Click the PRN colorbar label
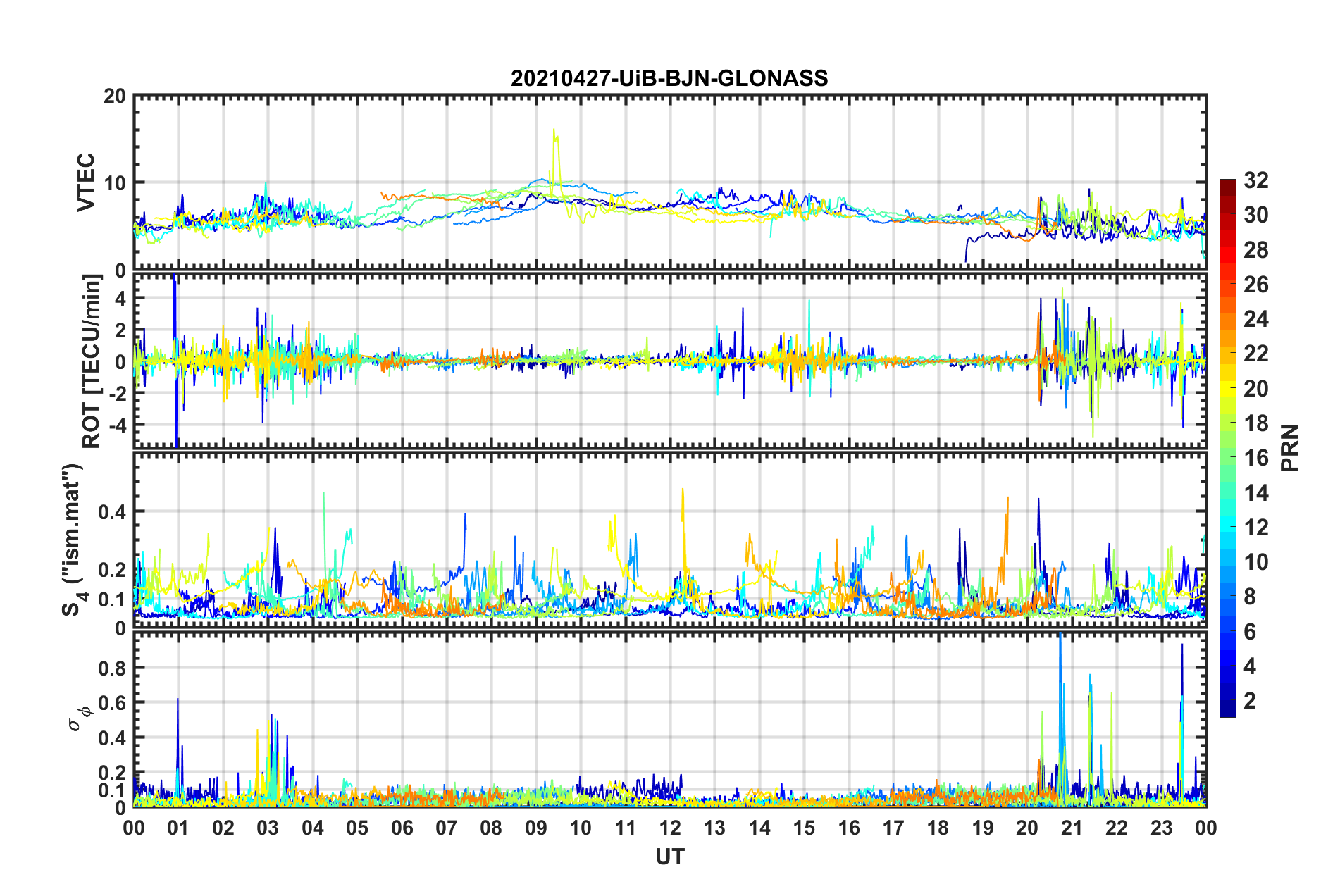Image resolution: width=1340 pixels, height=896 pixels. coord(1290,448)
